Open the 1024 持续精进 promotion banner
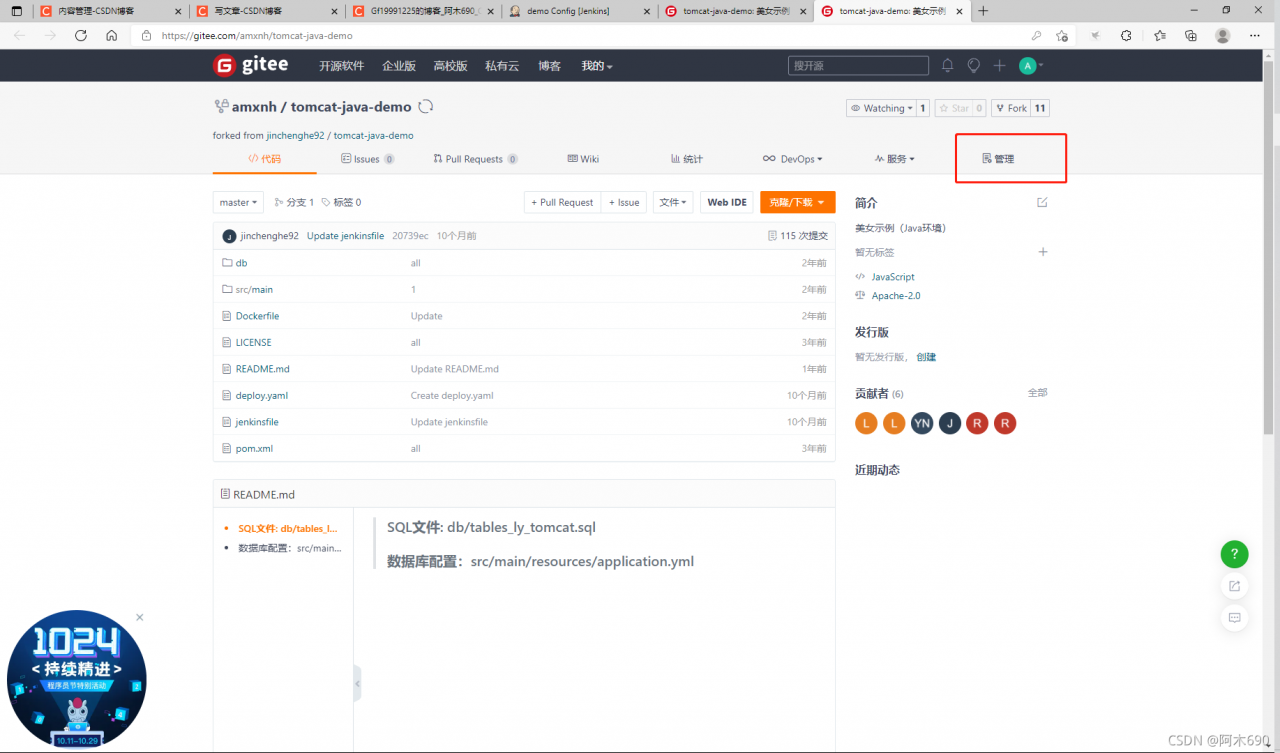This screenshot has height=753, width=1280. [x=76, y=680]
